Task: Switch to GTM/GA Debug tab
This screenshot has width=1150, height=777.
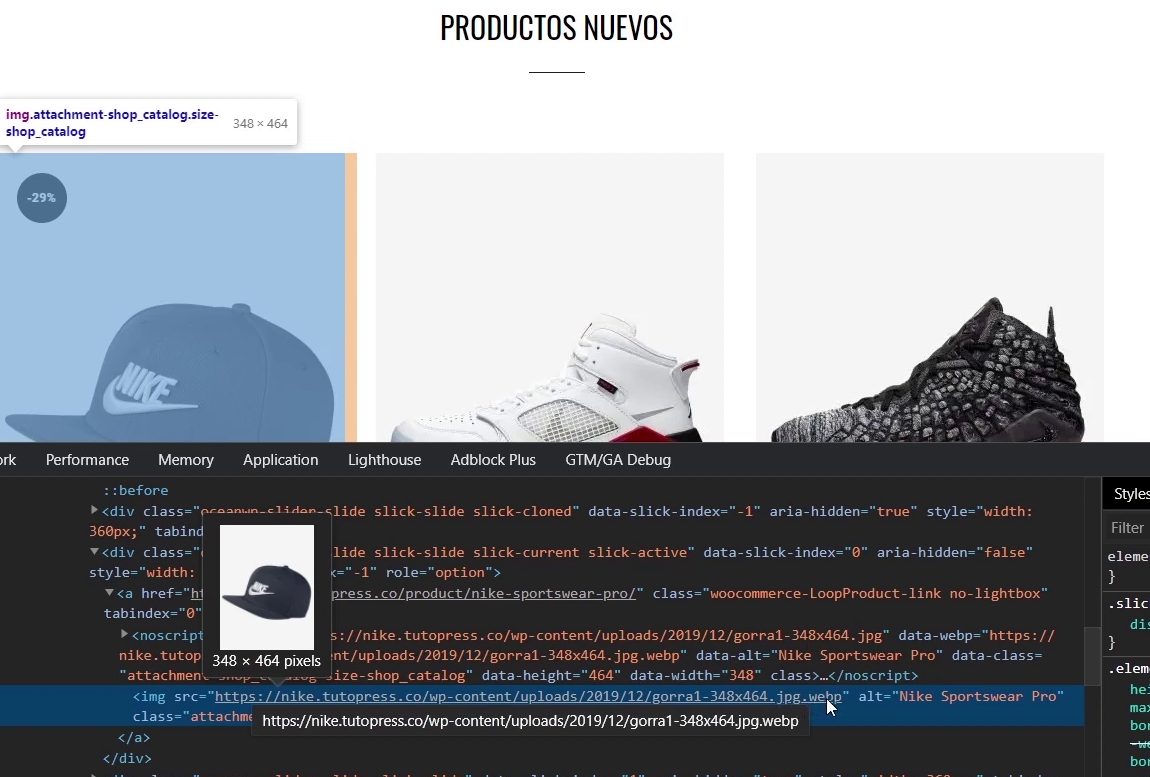Action: click(x=618, y=460)
